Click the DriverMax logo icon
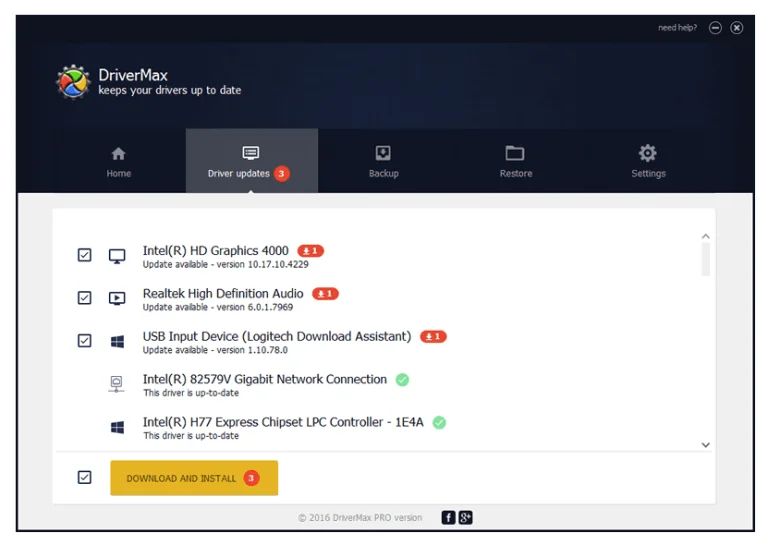Viewport: 768px width, 545px height. pyautogui.click(x=73, y=82)
